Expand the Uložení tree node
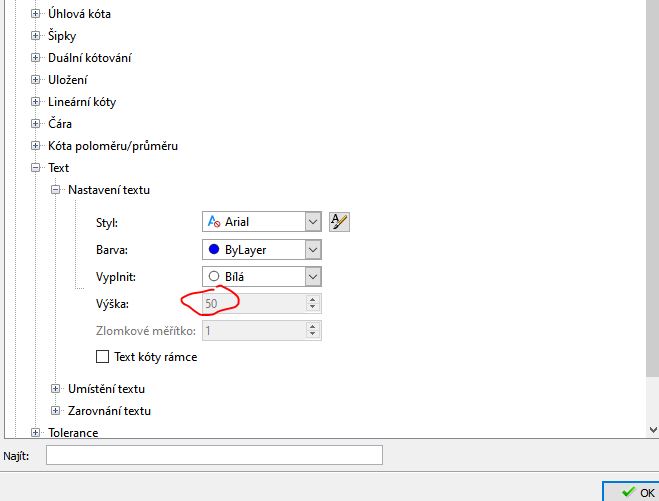659x501 pixels. [x=37, y=80]
